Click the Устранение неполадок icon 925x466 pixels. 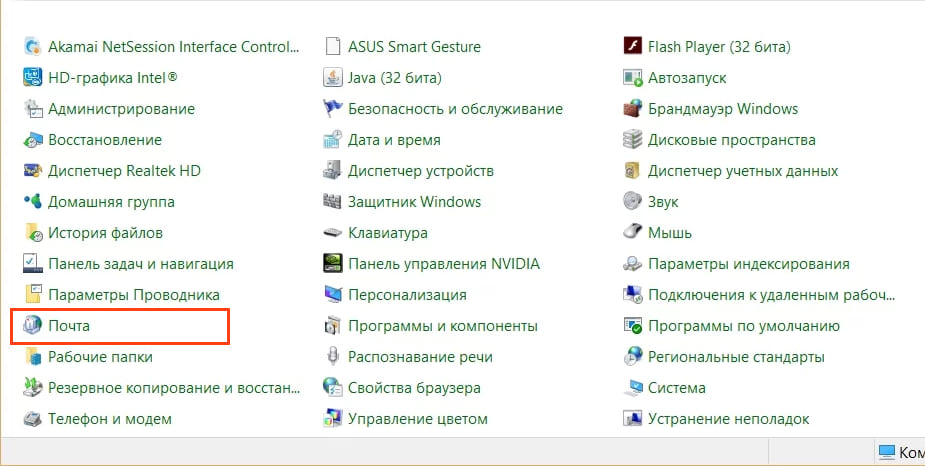click(x=632, y=419)
